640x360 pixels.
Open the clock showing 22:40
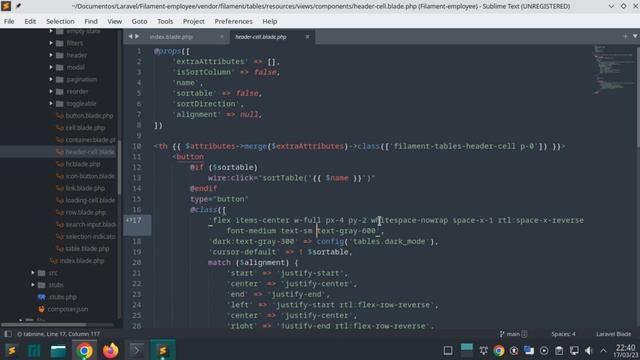(625, 351)
